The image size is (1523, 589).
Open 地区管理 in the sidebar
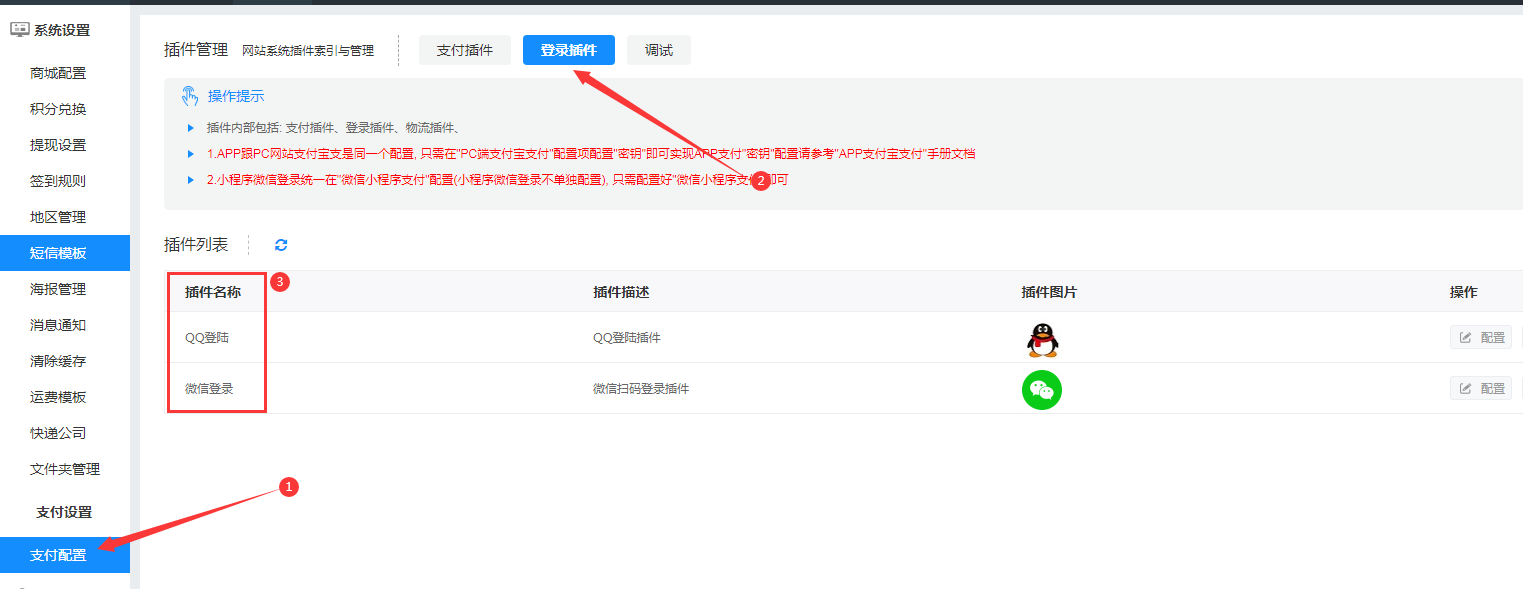58,217
